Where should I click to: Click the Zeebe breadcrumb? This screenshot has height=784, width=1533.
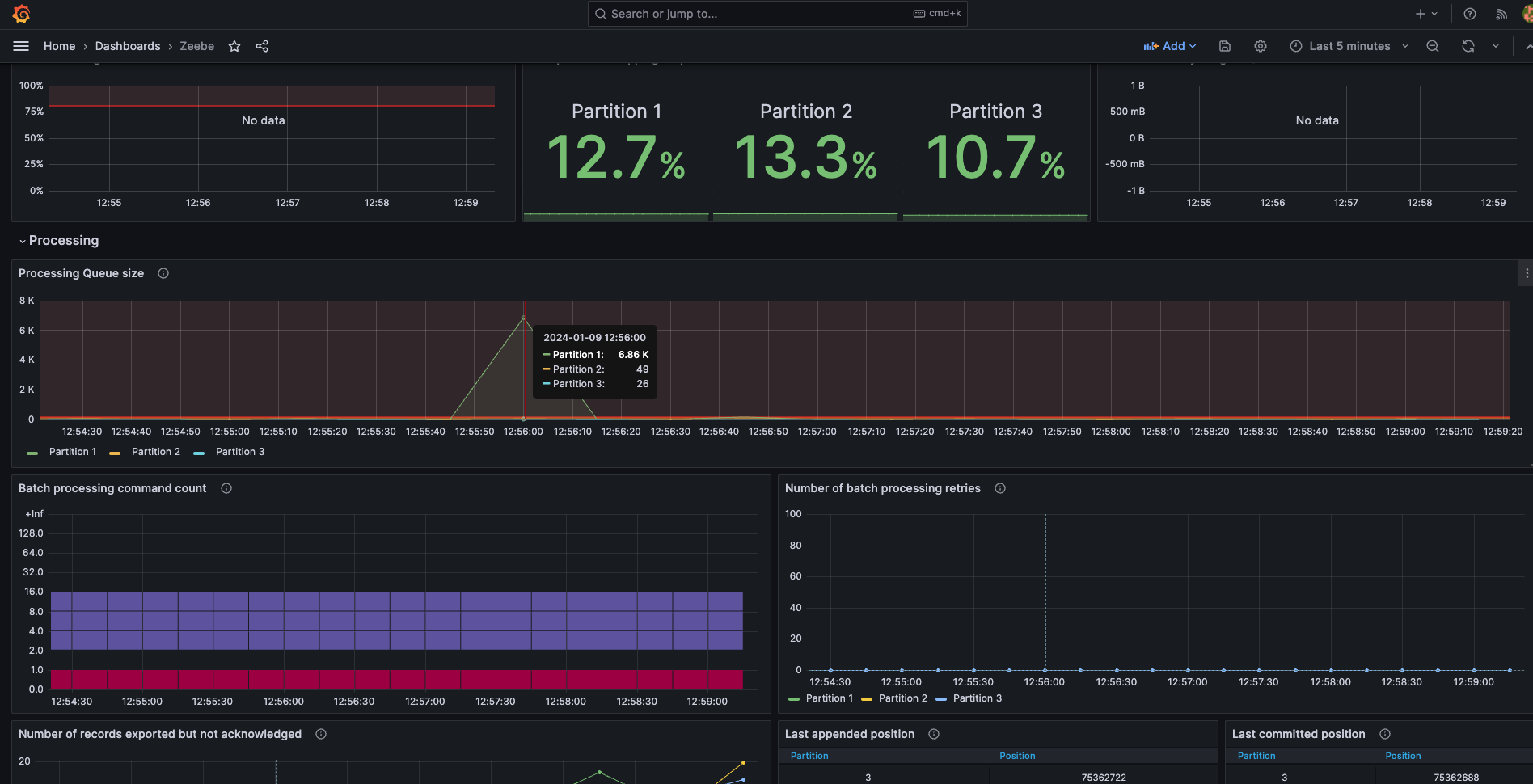(x=197, y=46)
